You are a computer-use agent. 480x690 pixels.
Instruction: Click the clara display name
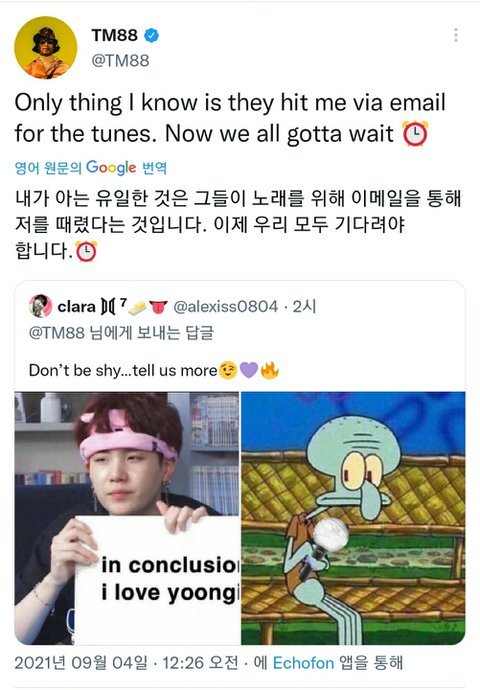coord(77,306)
